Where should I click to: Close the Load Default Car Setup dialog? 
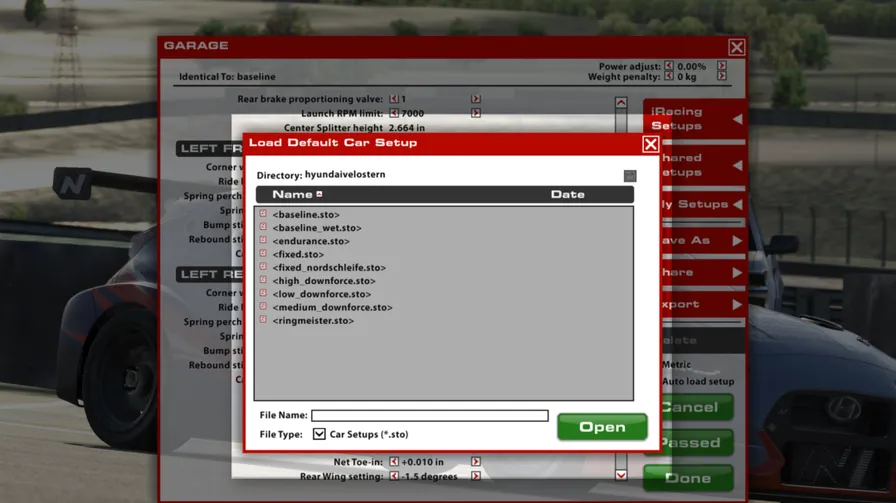(x=650, y=144)
